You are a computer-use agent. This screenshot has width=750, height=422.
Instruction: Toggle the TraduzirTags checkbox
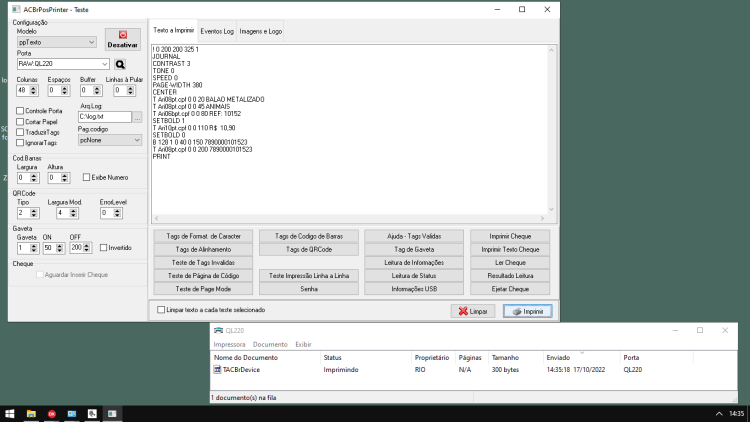point(20,132)
